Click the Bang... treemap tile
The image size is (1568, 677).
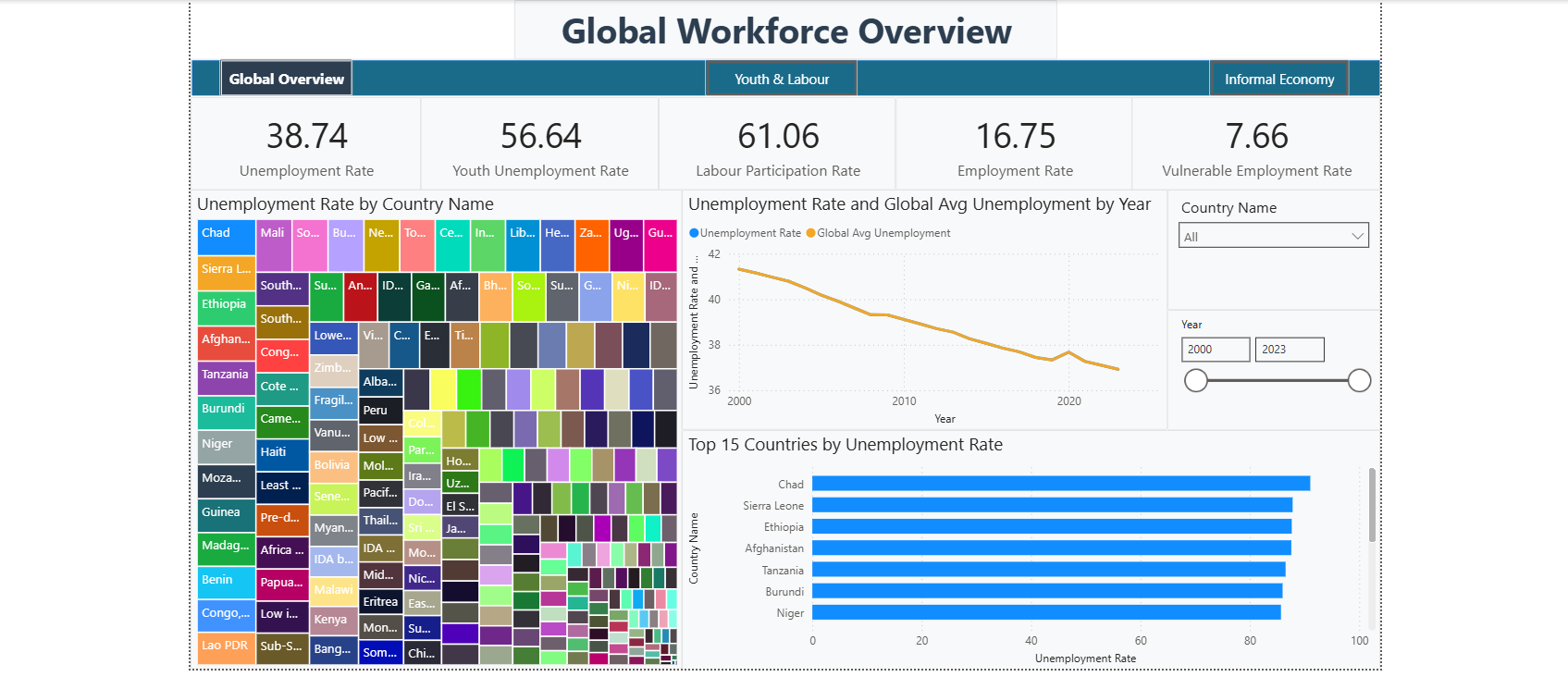click(334, 650)
